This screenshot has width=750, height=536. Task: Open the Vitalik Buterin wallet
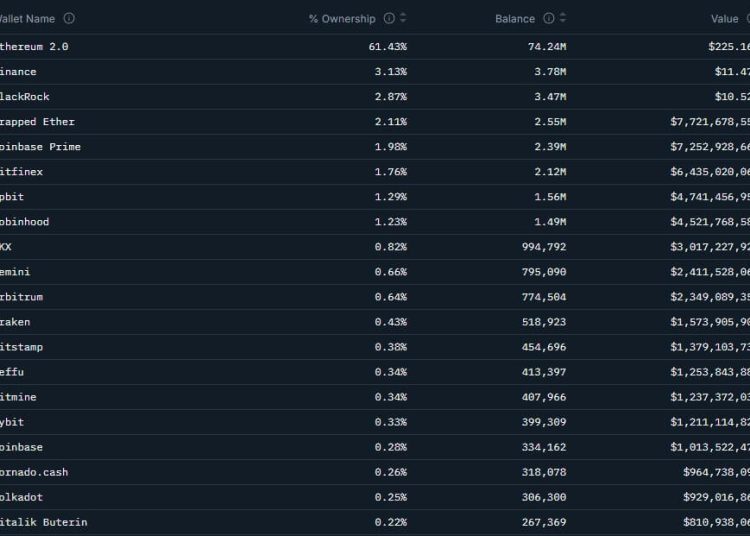click(x=43, y=522)
